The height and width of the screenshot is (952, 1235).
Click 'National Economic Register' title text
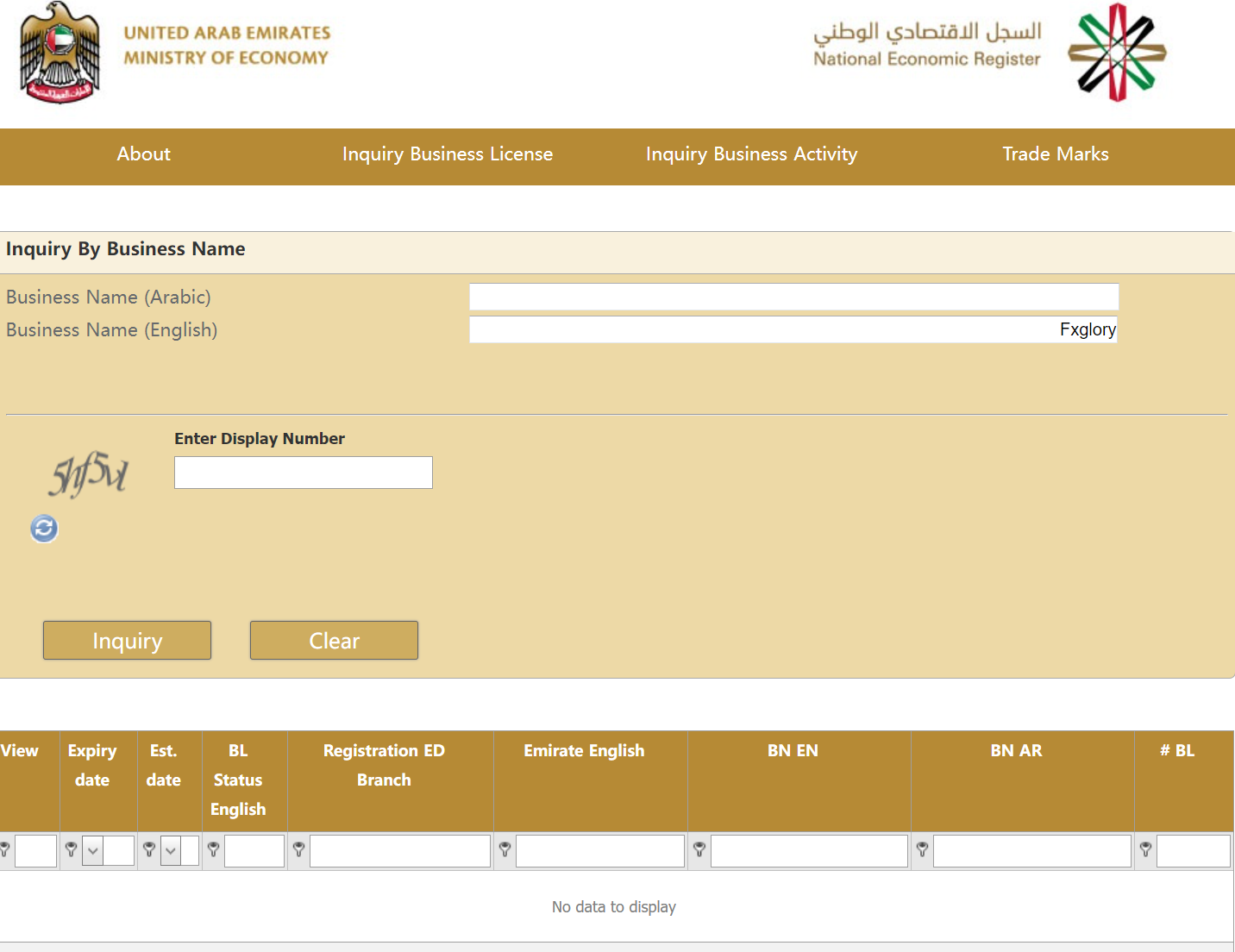tap(927, 60)
